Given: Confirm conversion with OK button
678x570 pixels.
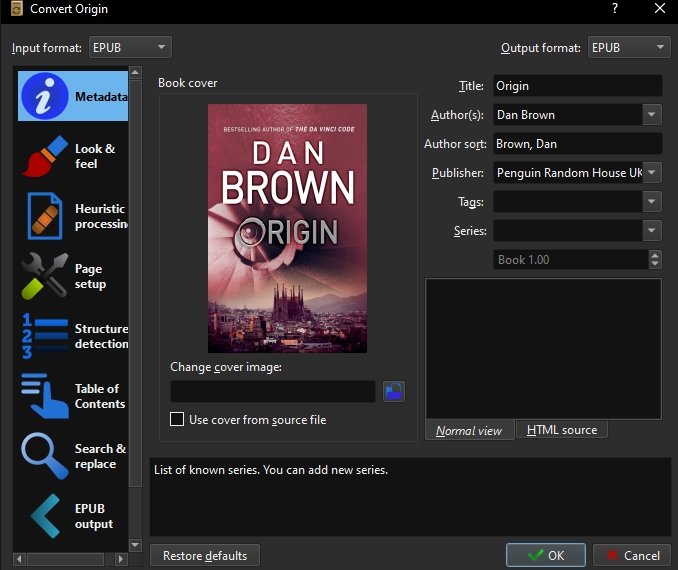Looking at the screenshot, I should (x=546, y=555).
